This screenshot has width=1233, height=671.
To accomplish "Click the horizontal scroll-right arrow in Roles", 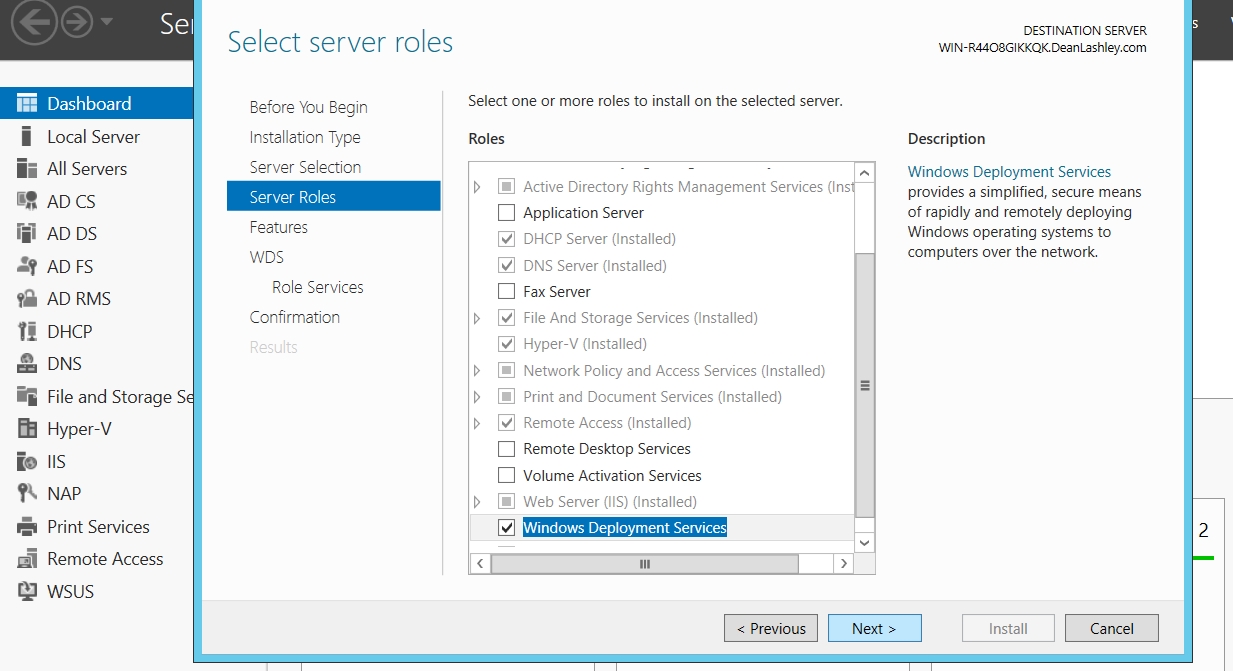I will click(844, 564).
